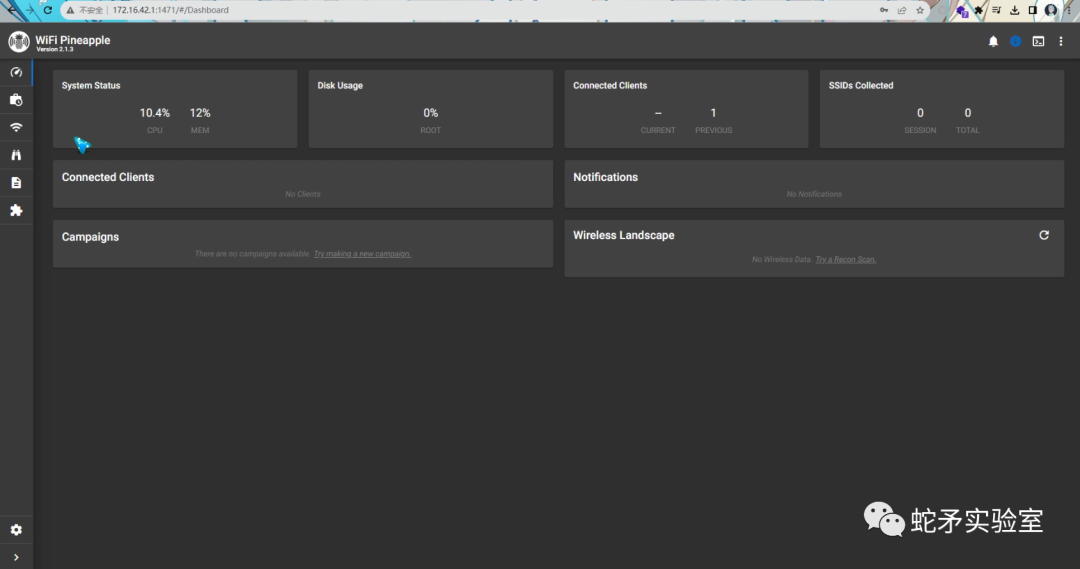Open Settings gear icon in sidebar

(16, 530)
